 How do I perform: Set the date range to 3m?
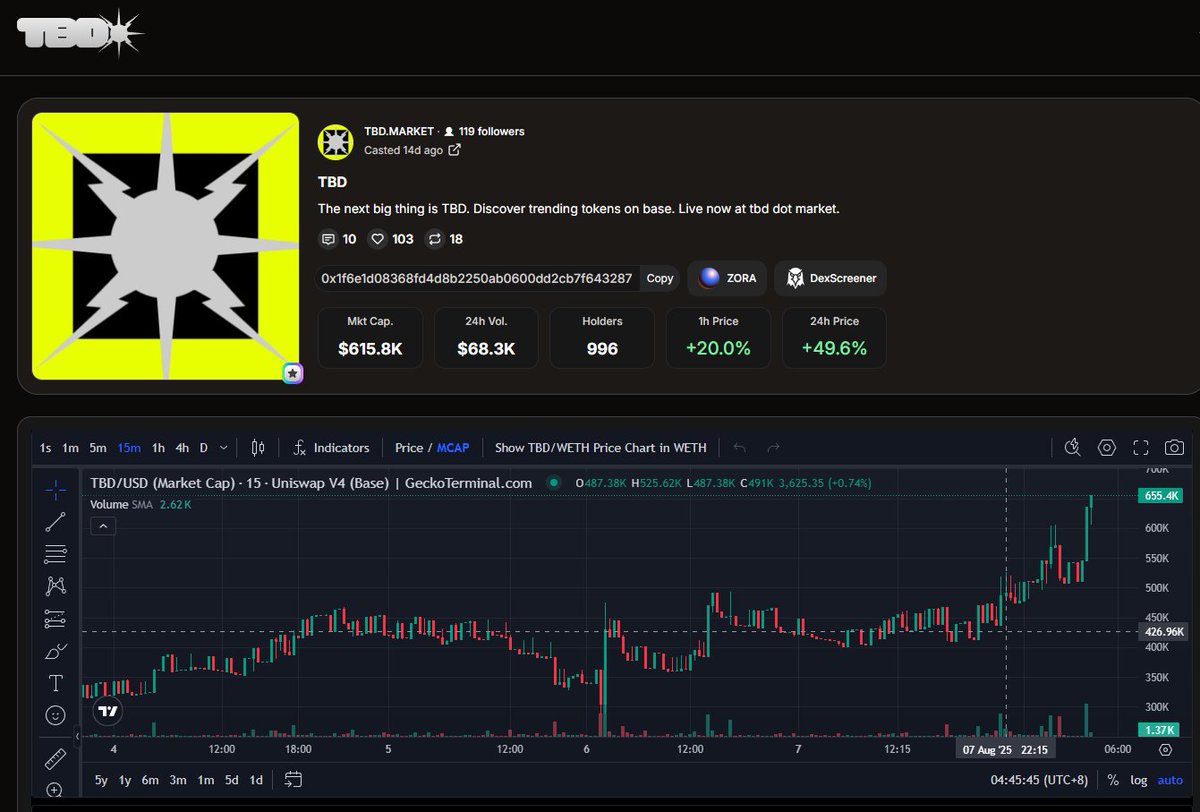[178, 779]
